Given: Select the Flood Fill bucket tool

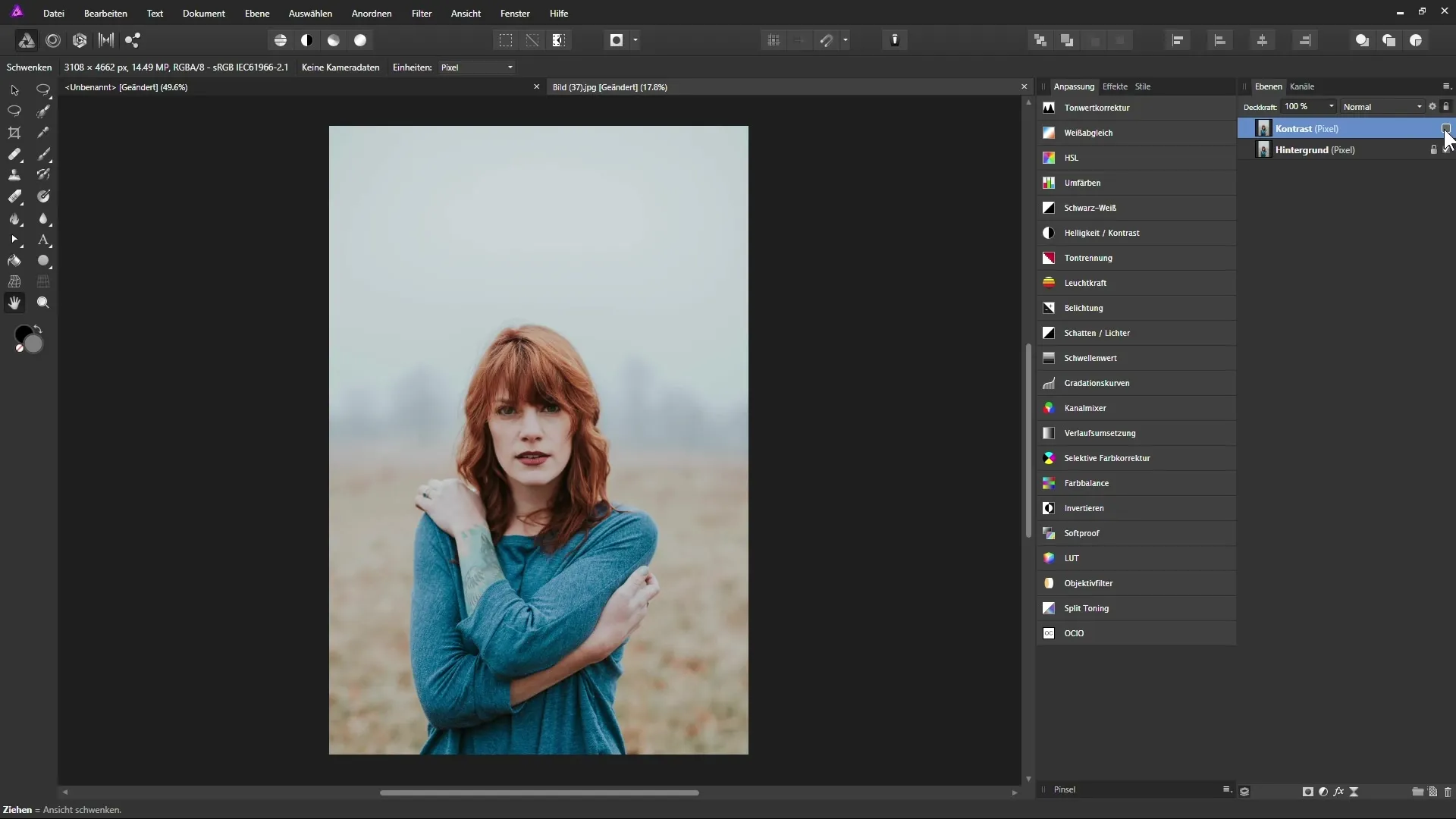Looking at the screenshot, I should 14,260.
